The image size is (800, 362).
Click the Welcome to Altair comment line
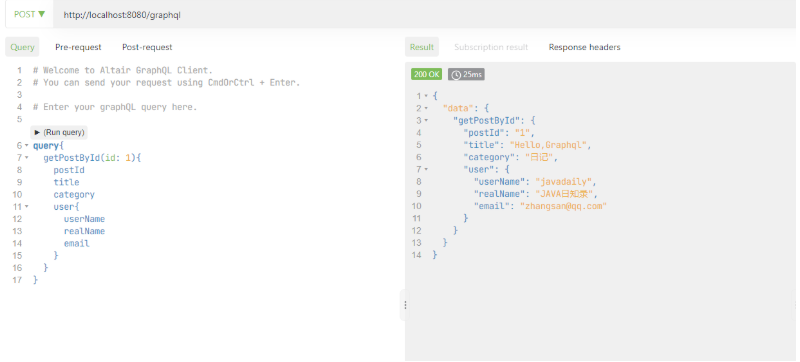pyautogui.click(x=123, y=70)
